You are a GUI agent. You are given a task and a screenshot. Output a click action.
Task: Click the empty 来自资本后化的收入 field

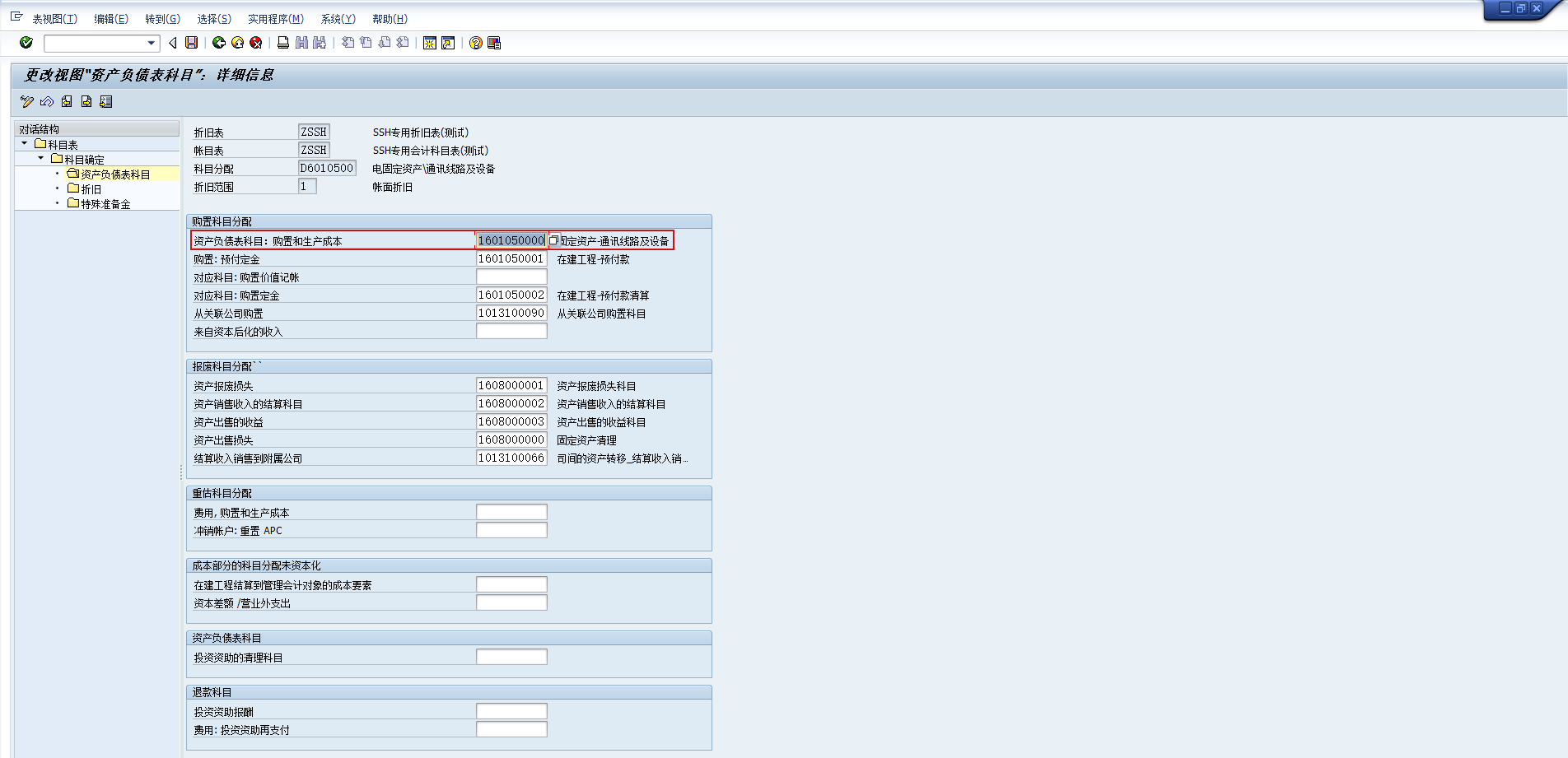tap(511, 331)
